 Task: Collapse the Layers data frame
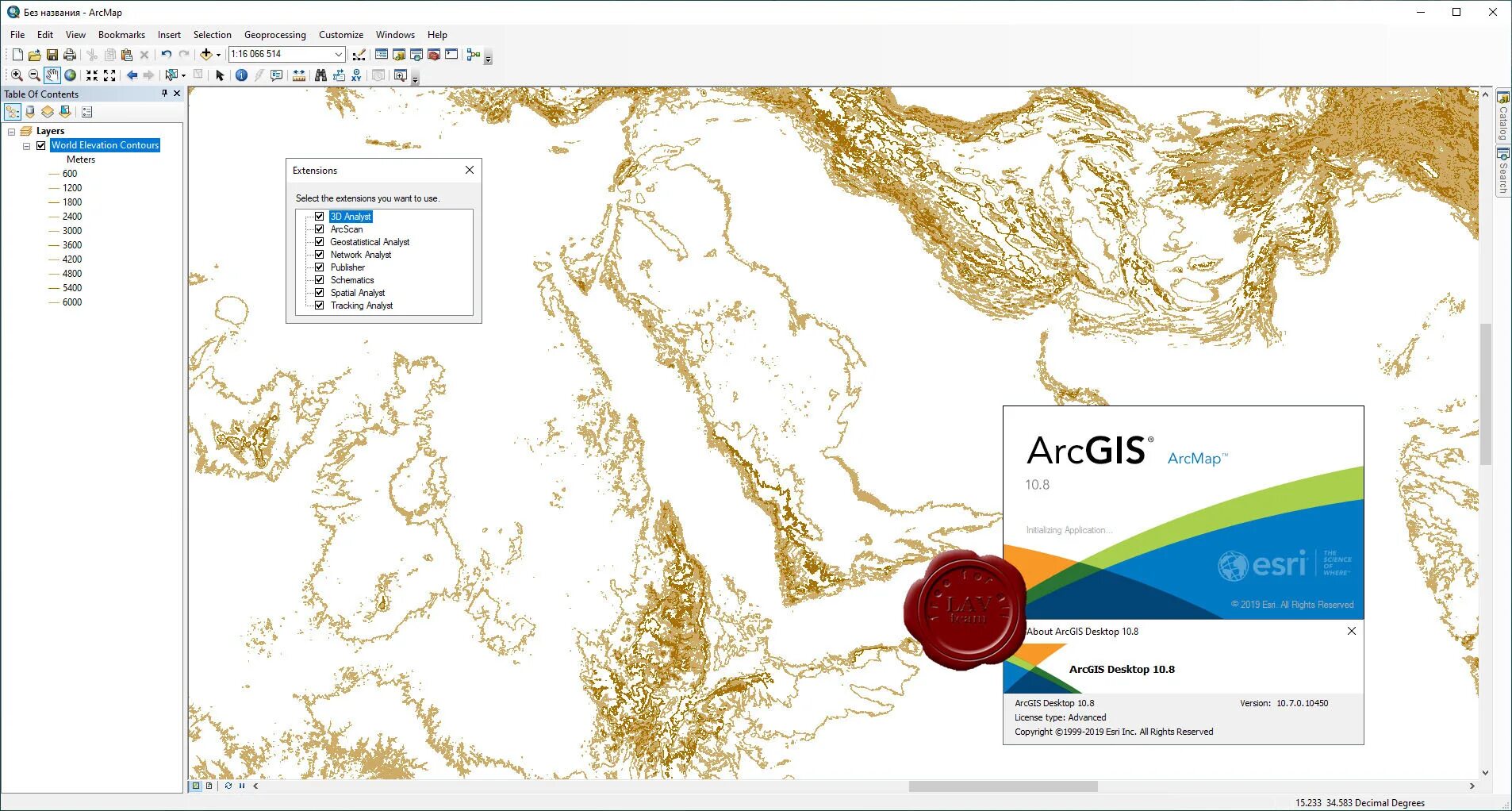coord(12,131)
